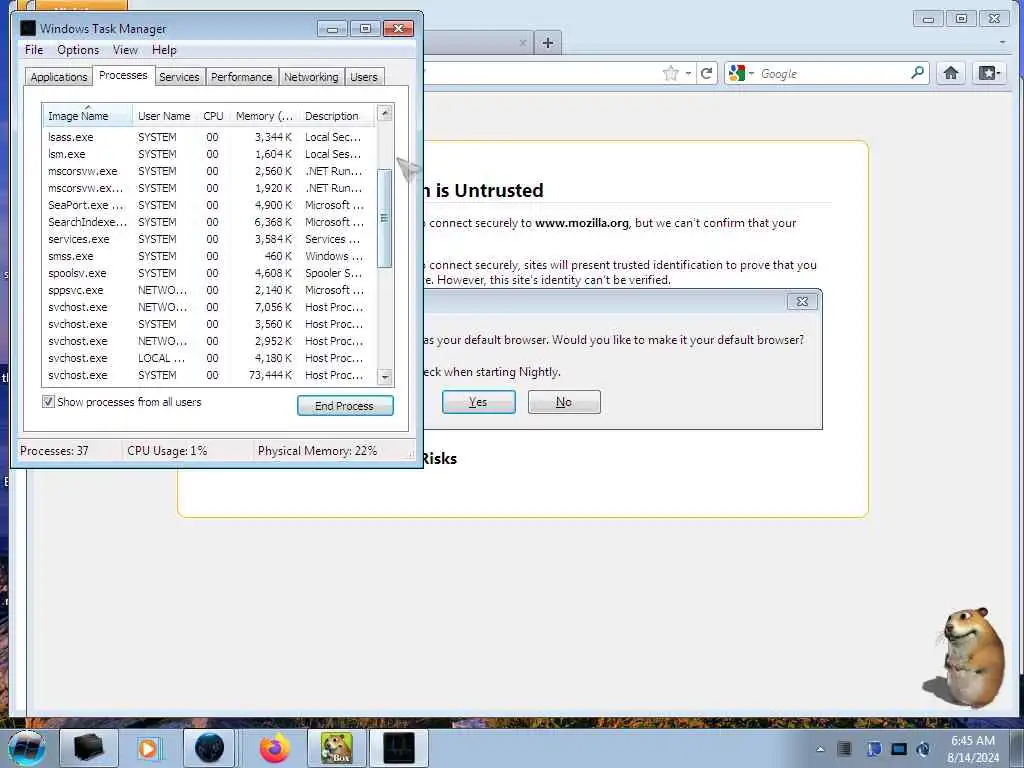Select the Task Manager taskbar button
Viewport: 1024px width, 768px height.
399,748
